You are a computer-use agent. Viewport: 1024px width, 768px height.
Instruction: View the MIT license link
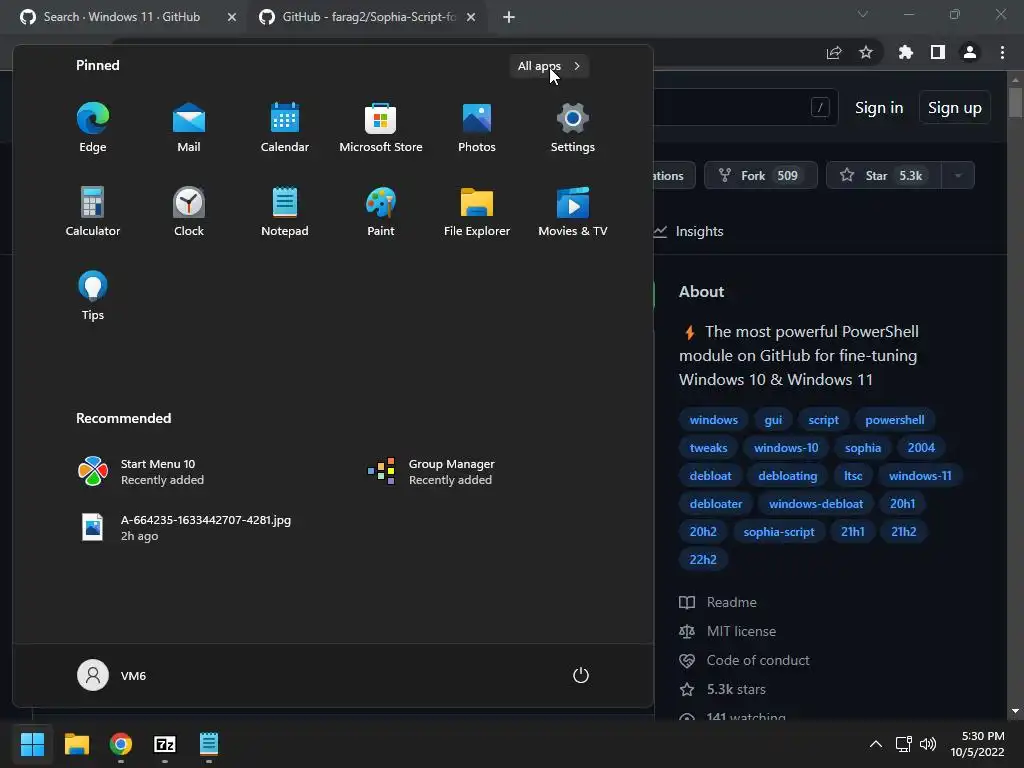pyautogui.click(x=728, y=632)
